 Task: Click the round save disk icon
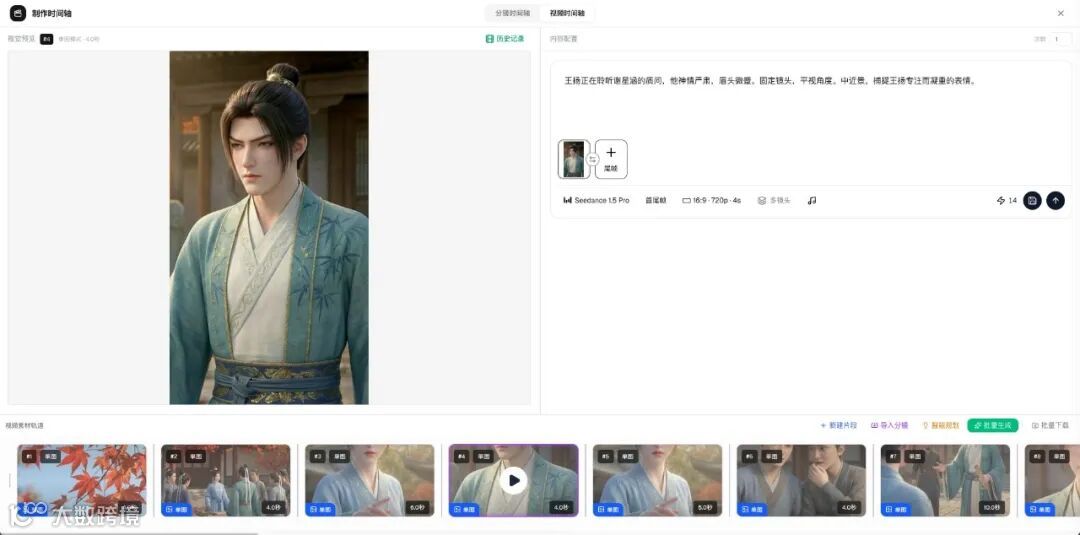[1032, 200]
